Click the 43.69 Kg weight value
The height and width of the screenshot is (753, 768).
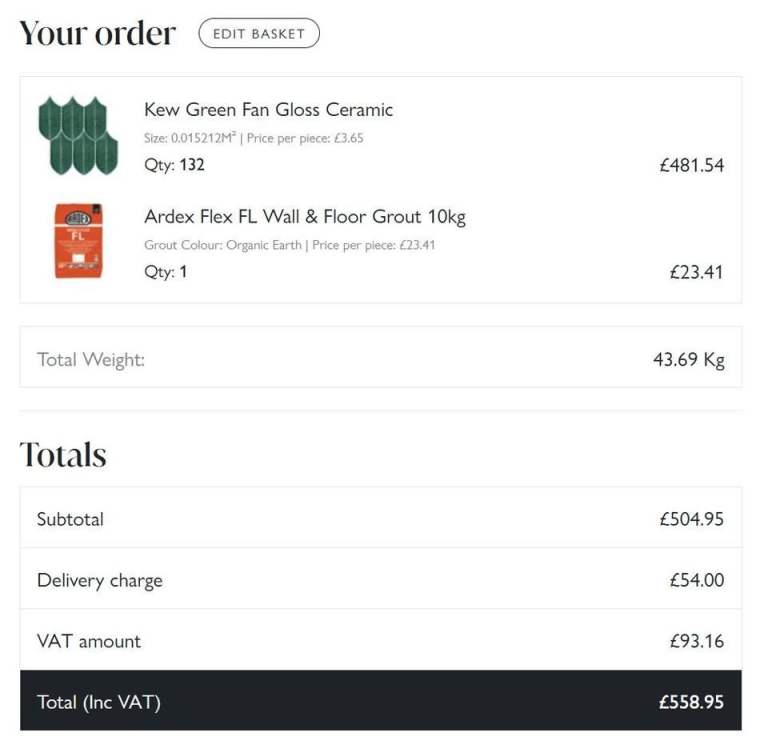click(688, 360)
